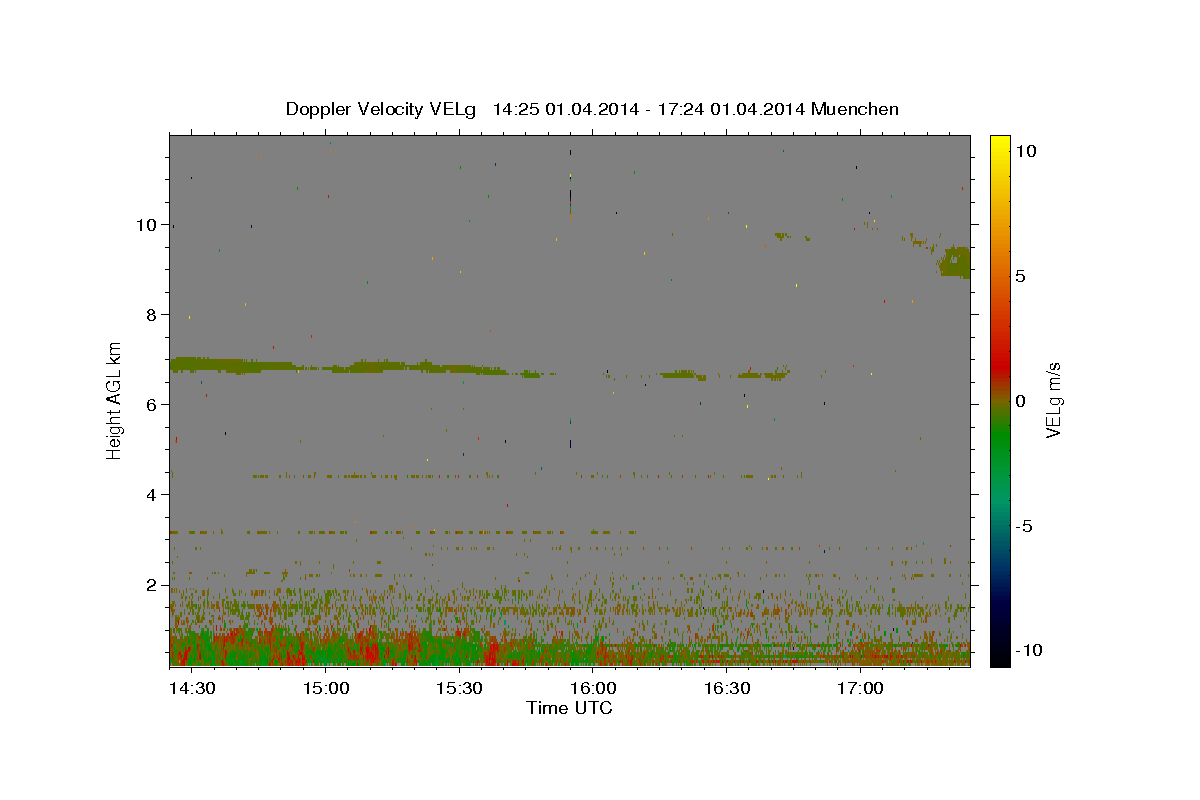Image resolution: width=1200 pixels, height=800 pixels.
Task: Click the olive cloud layer near 7 km
Action: (x=340, y=366)
